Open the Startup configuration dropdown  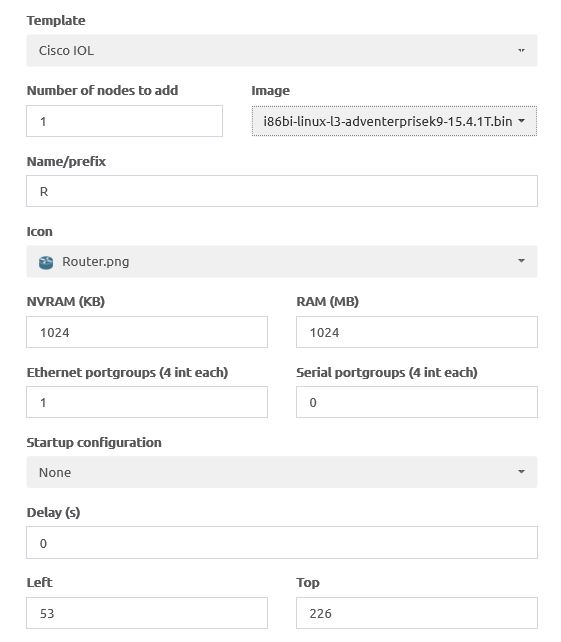[x=282, y=472]
